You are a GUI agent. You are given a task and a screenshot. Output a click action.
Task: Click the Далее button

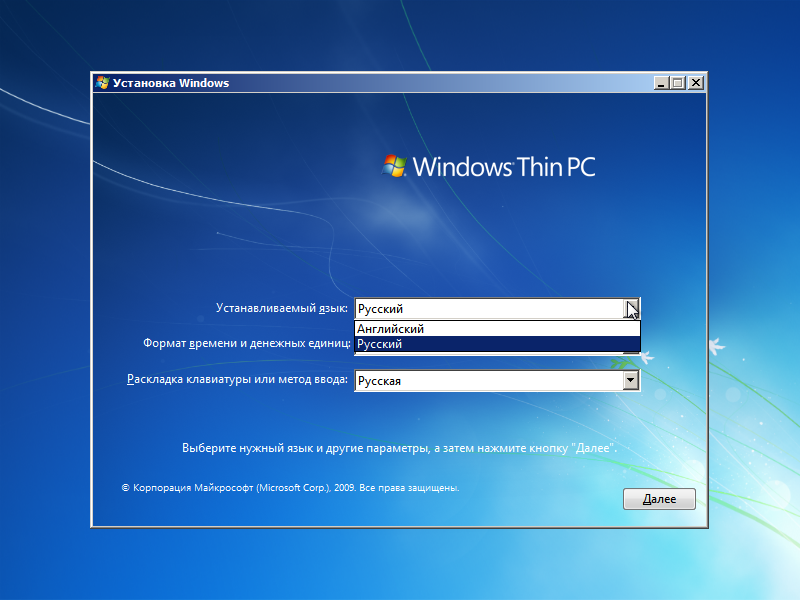(659, 499)
